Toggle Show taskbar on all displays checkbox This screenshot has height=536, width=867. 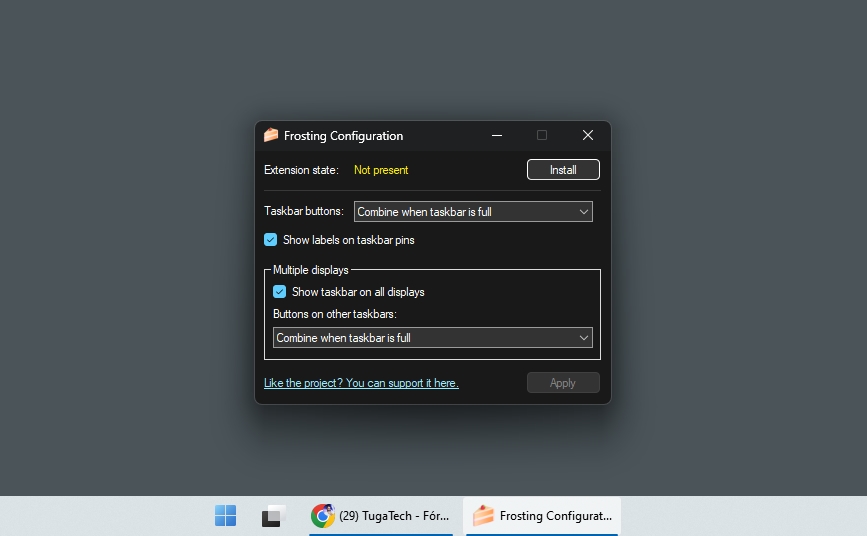(x=279, y=292)
